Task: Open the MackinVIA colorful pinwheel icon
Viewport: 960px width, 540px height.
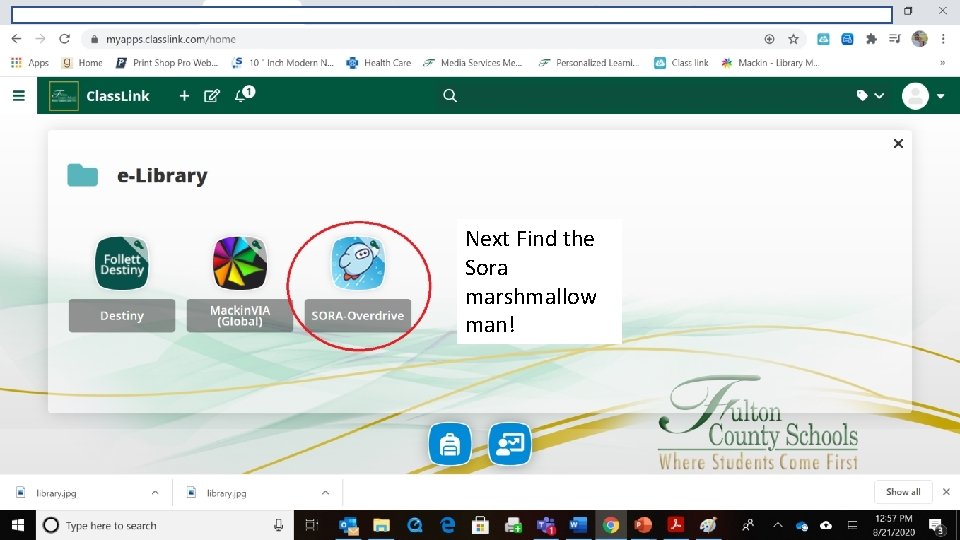Action: [239, 263]
